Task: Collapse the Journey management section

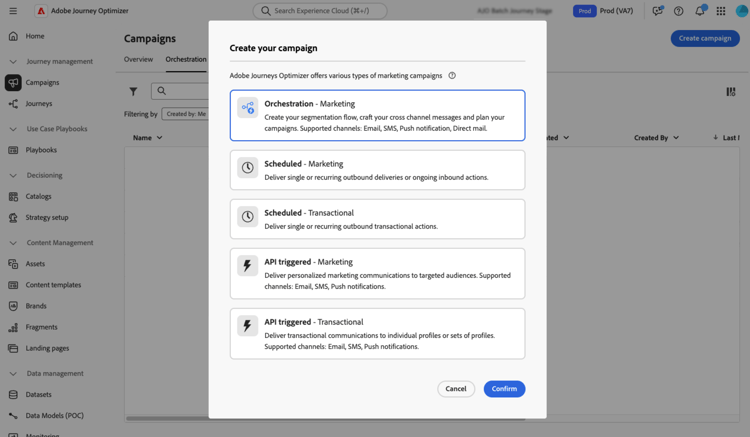Action: (x=13, y=61)
